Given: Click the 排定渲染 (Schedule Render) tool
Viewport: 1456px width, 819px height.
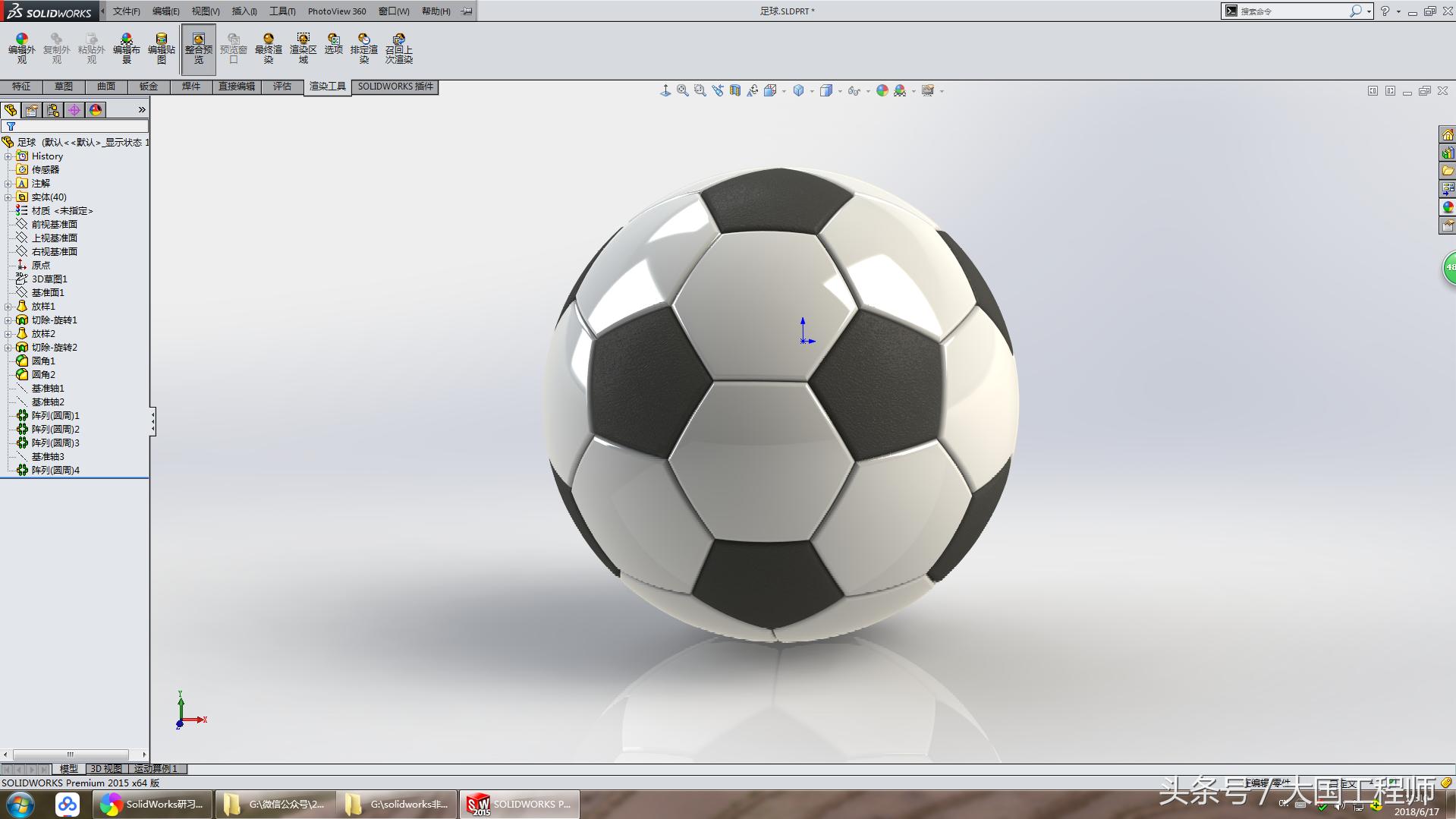Looking at the screenshot, I should 364,48.
